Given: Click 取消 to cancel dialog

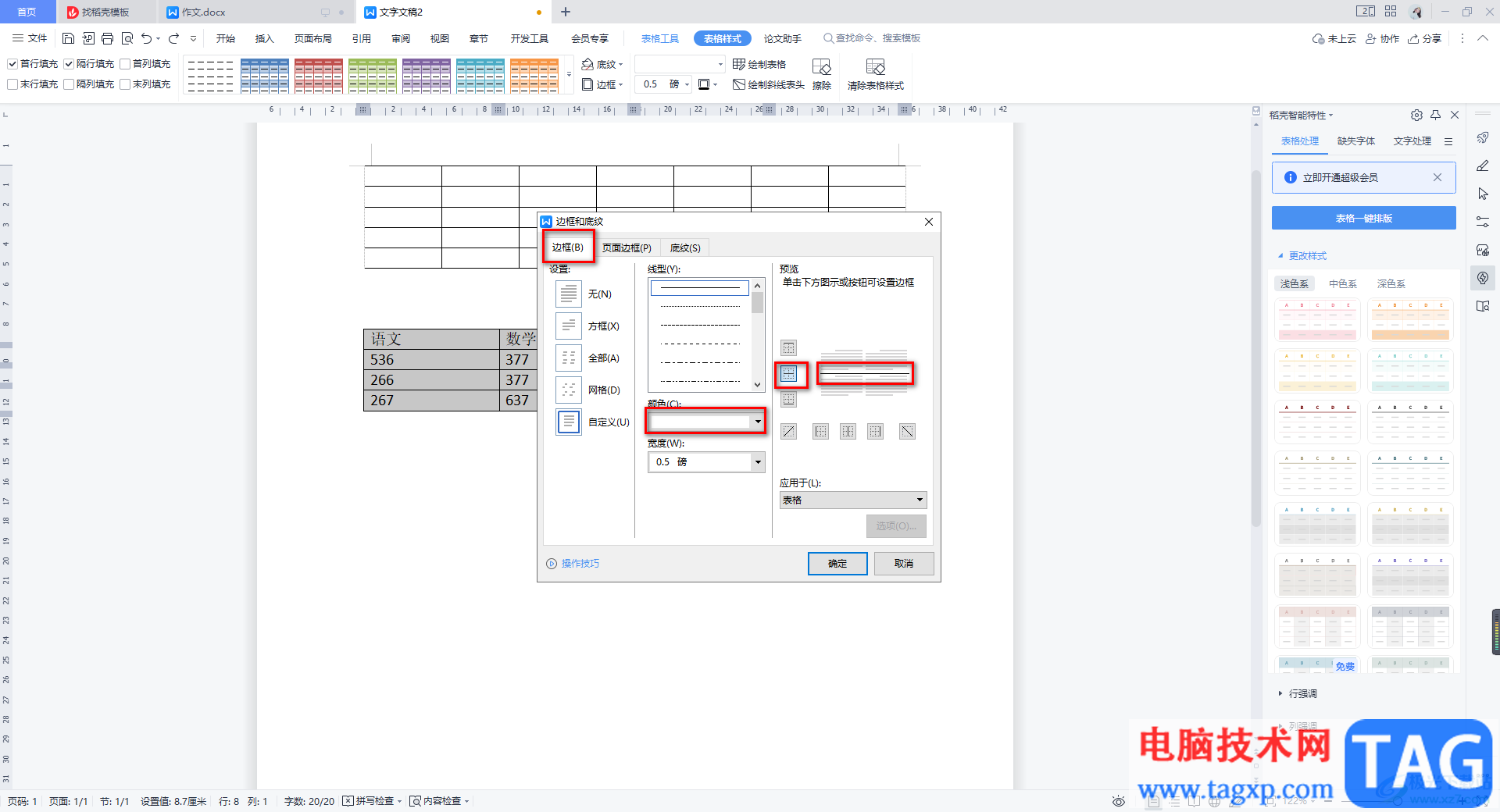Looking at the screenshot, I should [x=904, y=564].
